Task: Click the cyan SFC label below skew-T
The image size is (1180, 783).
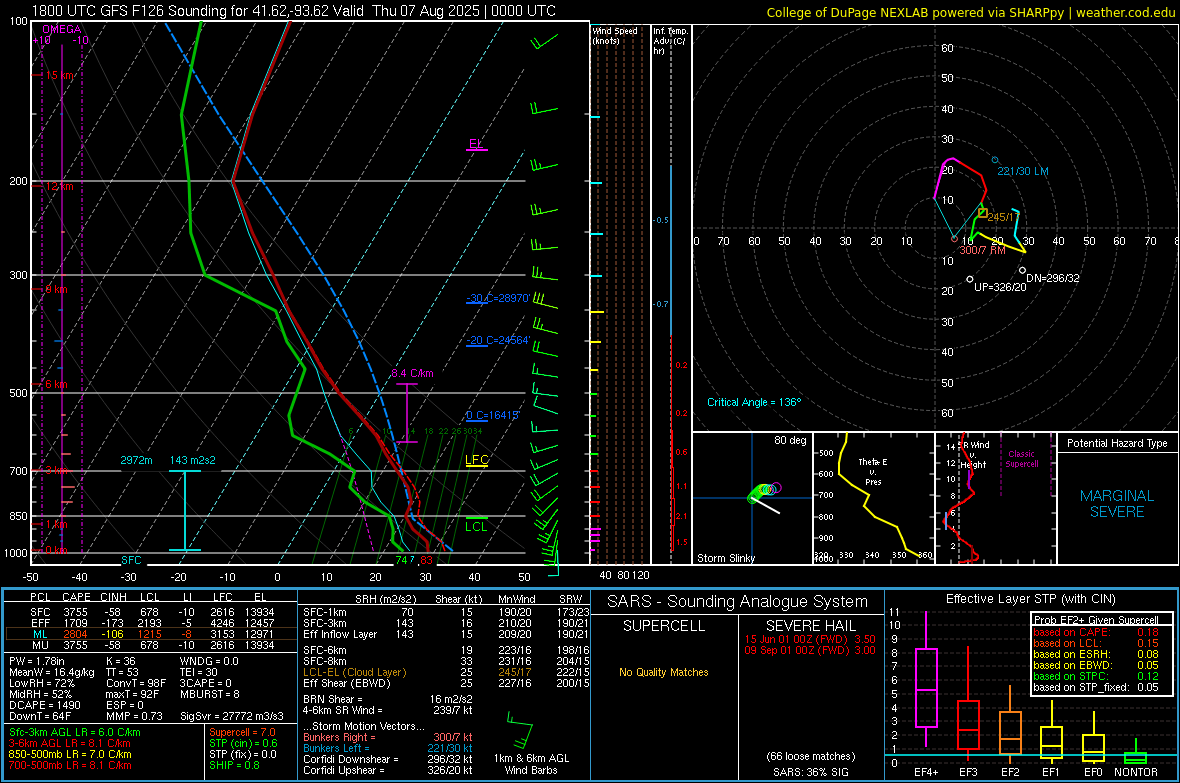Action: point(131,560)
